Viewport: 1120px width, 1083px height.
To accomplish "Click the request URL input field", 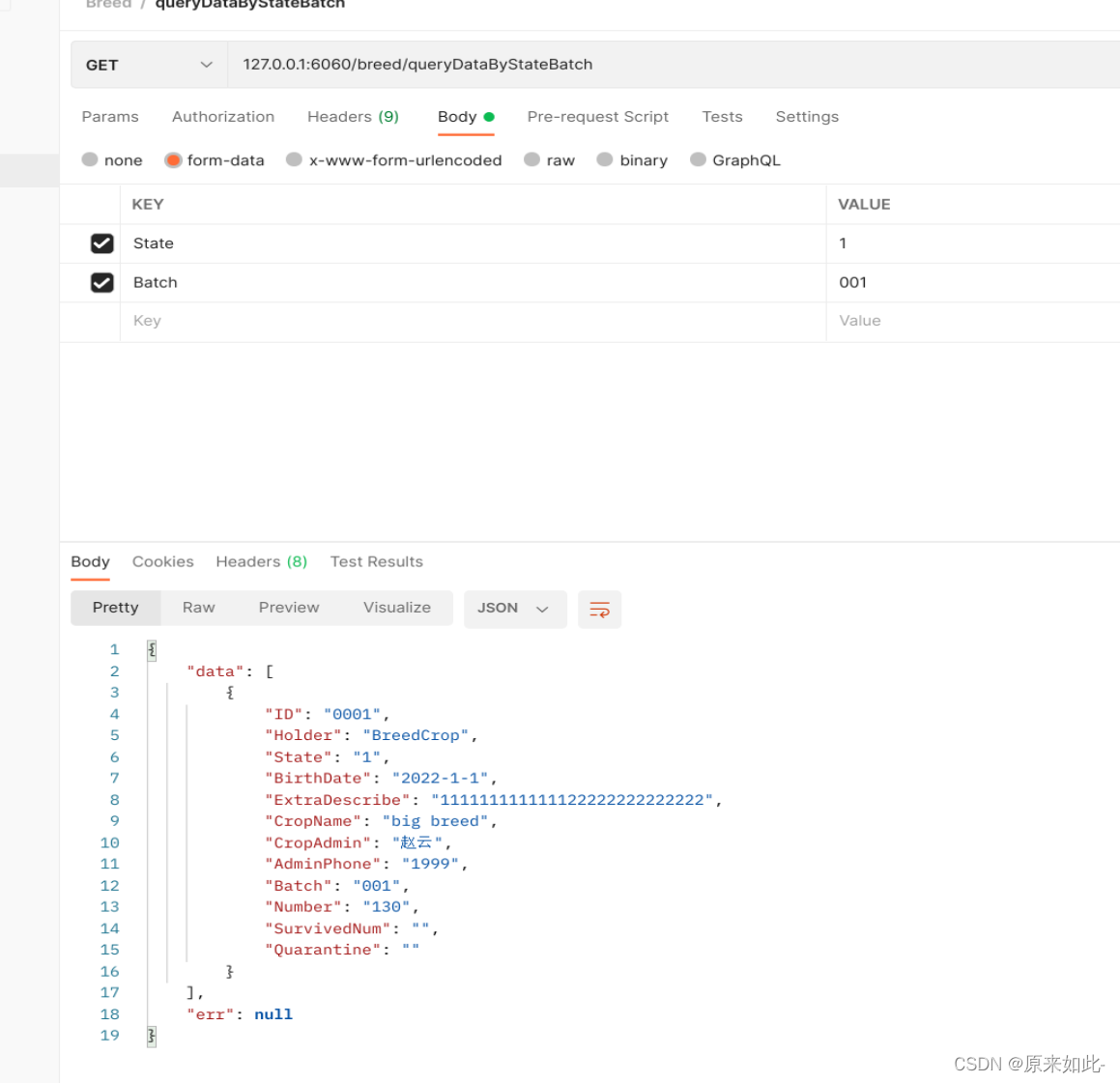I will [674, 65].
